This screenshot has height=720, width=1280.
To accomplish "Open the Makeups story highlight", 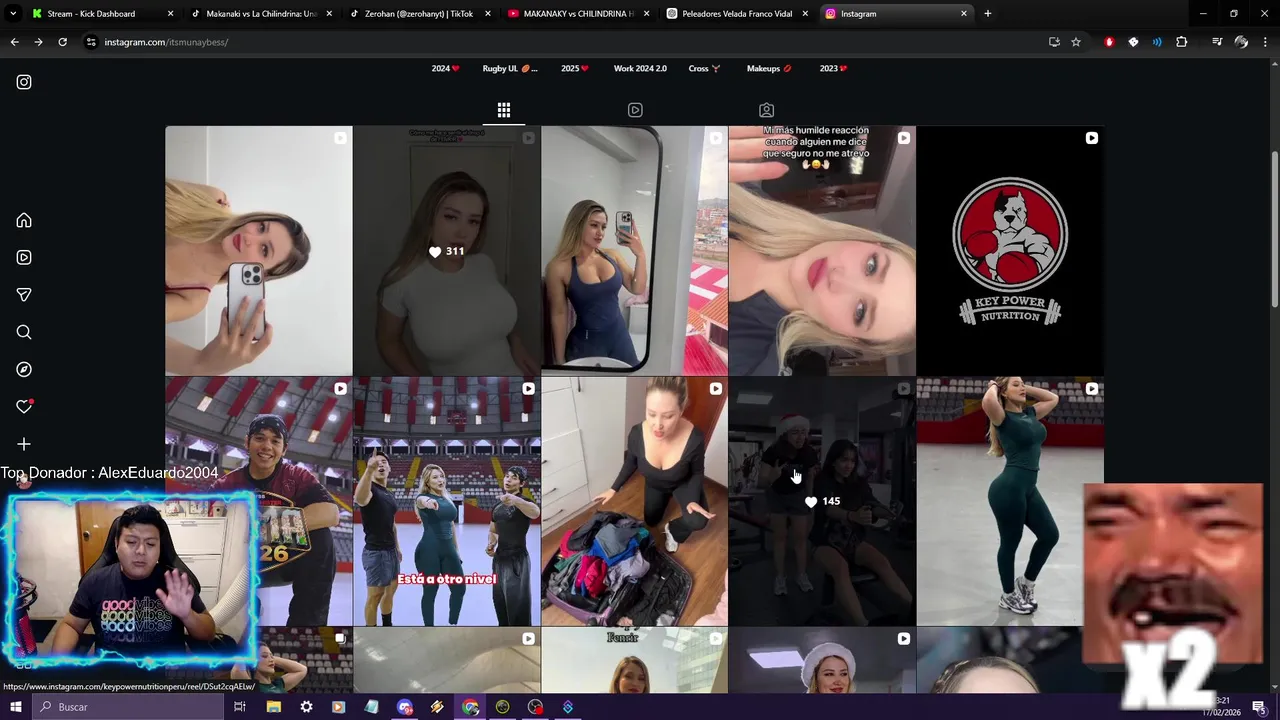I will coord(769,68).
